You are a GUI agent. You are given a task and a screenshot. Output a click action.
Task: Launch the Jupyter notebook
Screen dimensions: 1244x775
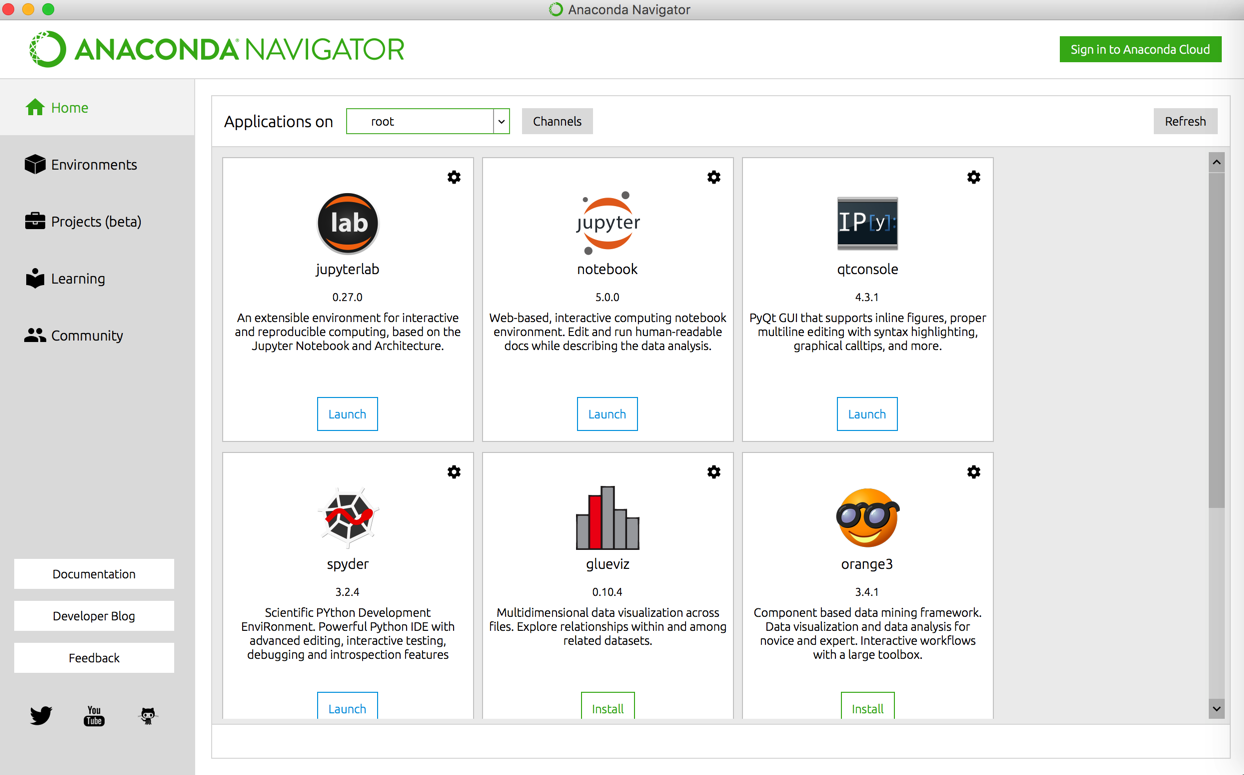pyautogui.click(x=607, y=414)
